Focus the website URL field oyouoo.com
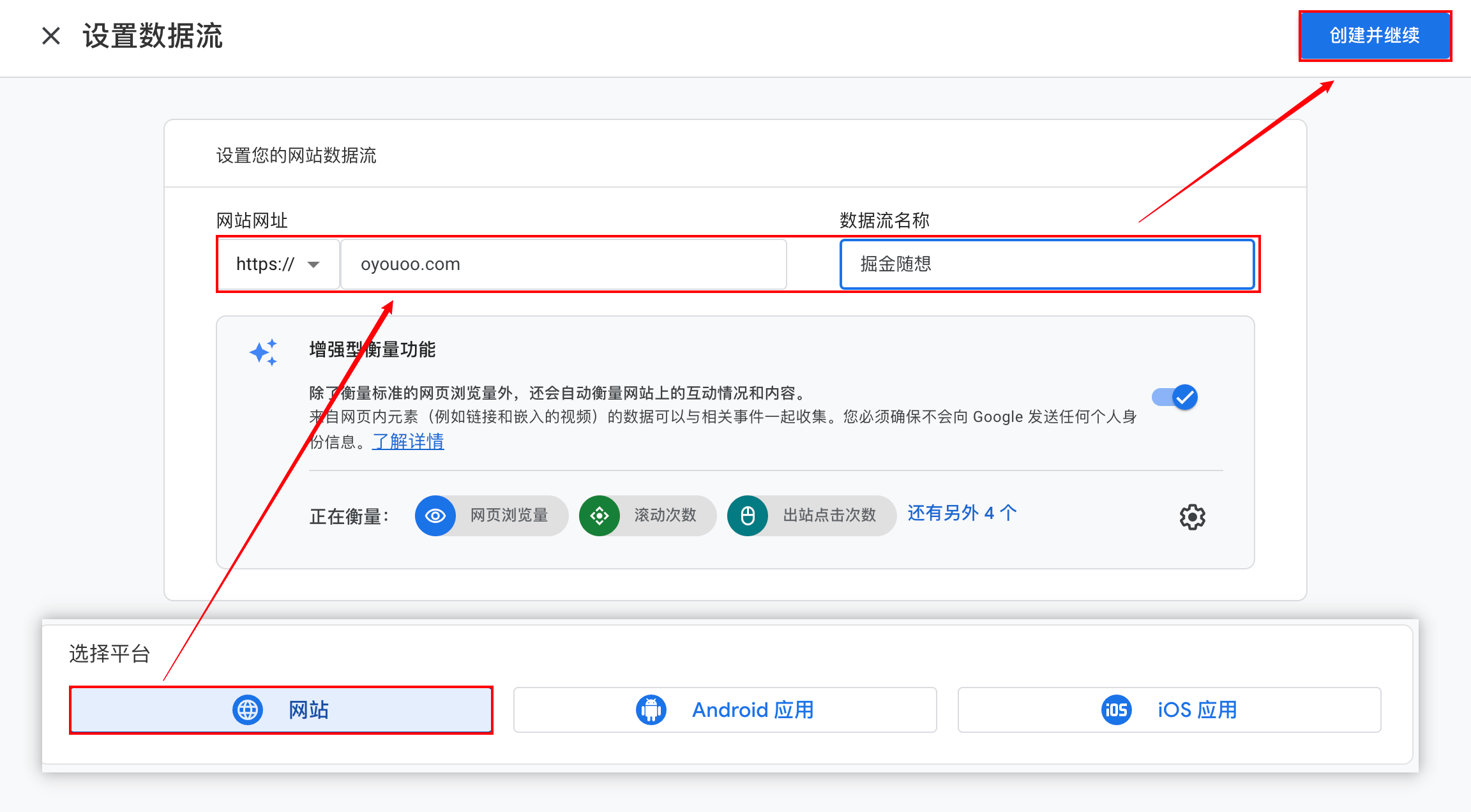Screen dimensions: 1471x812 pos(564,264)
